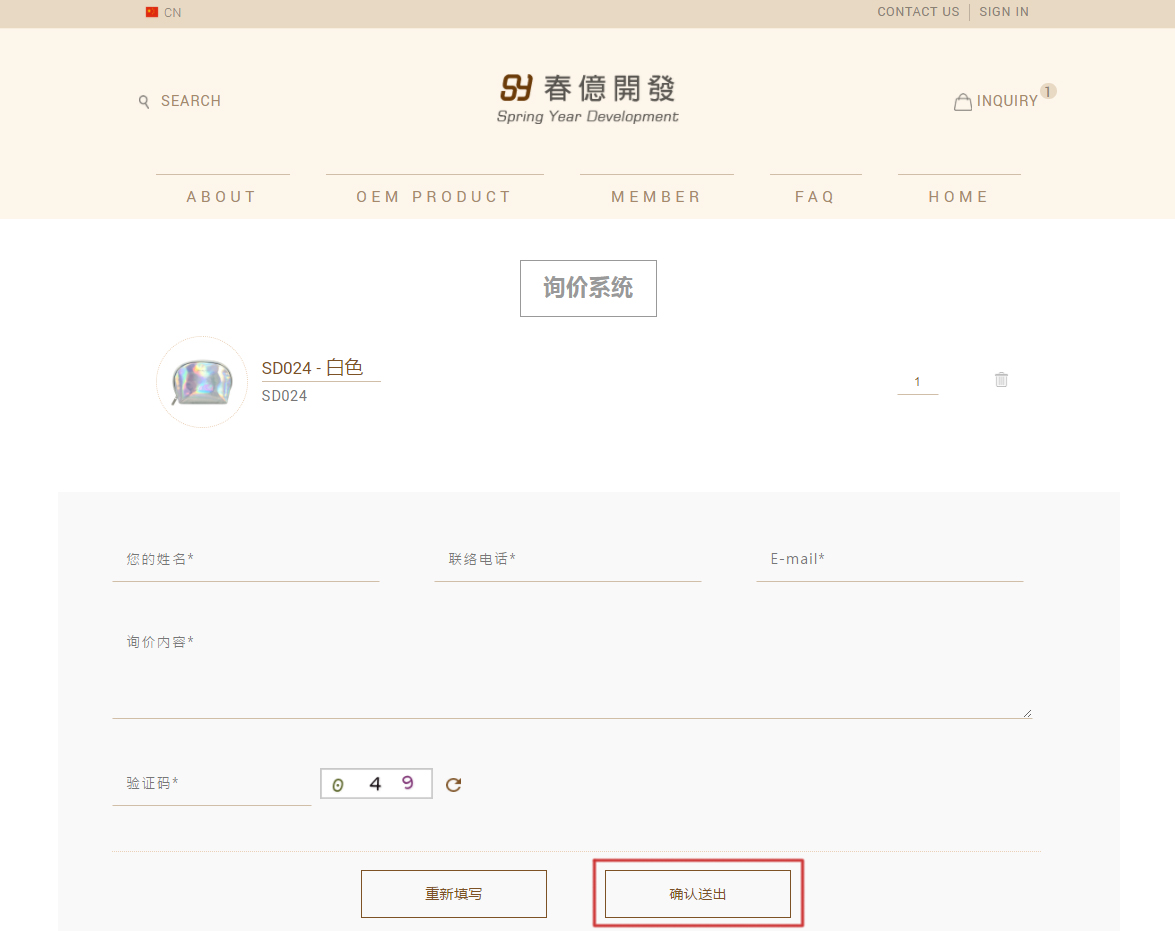
Task: Delete SD024 item with trash icon
Action: 1001,379
